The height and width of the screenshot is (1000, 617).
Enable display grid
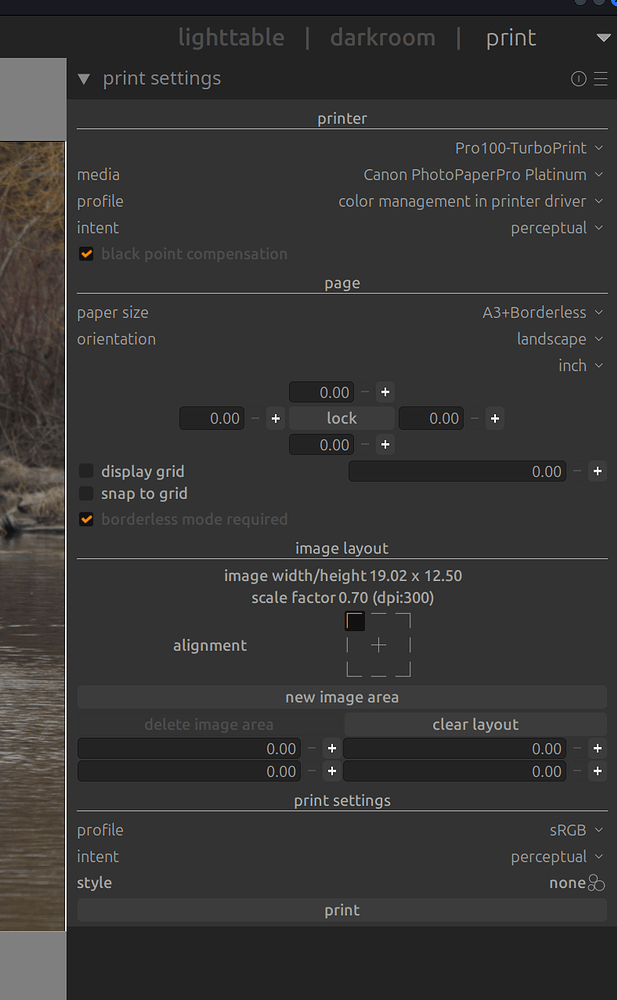pos(86,470)
